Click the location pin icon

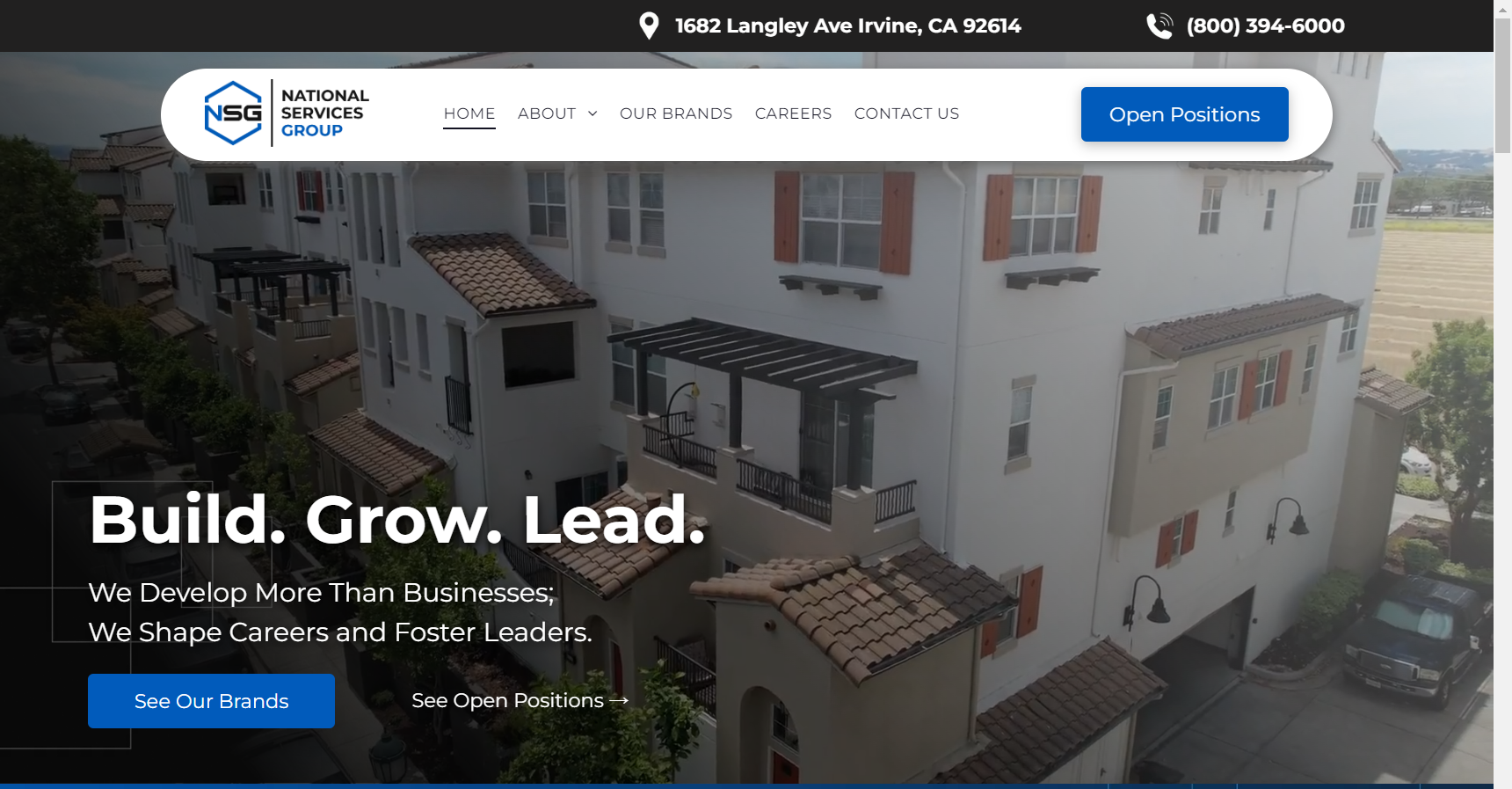pyautogui.click(x=649, y=26)
